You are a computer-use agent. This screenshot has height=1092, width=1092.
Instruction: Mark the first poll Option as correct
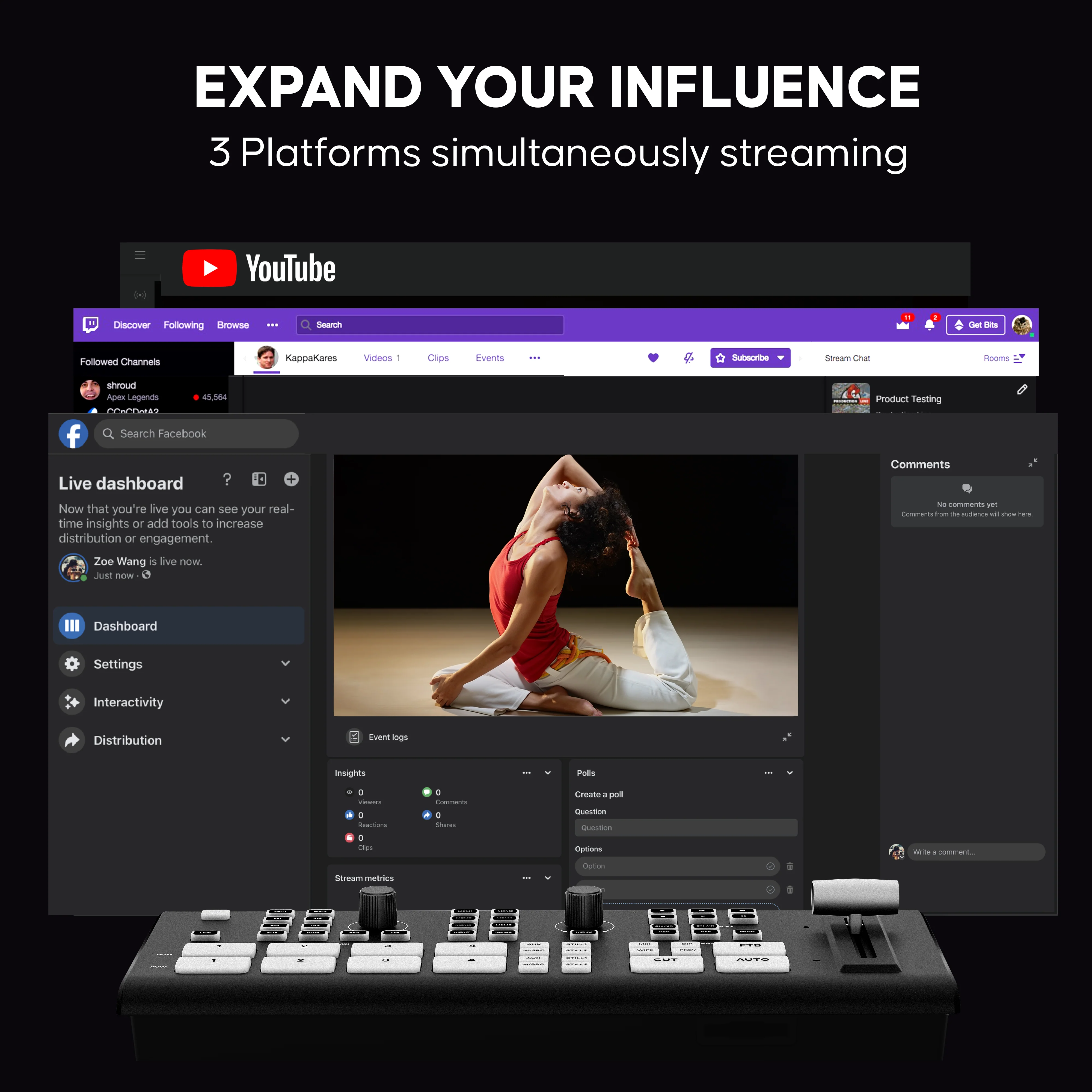[770, 866]
